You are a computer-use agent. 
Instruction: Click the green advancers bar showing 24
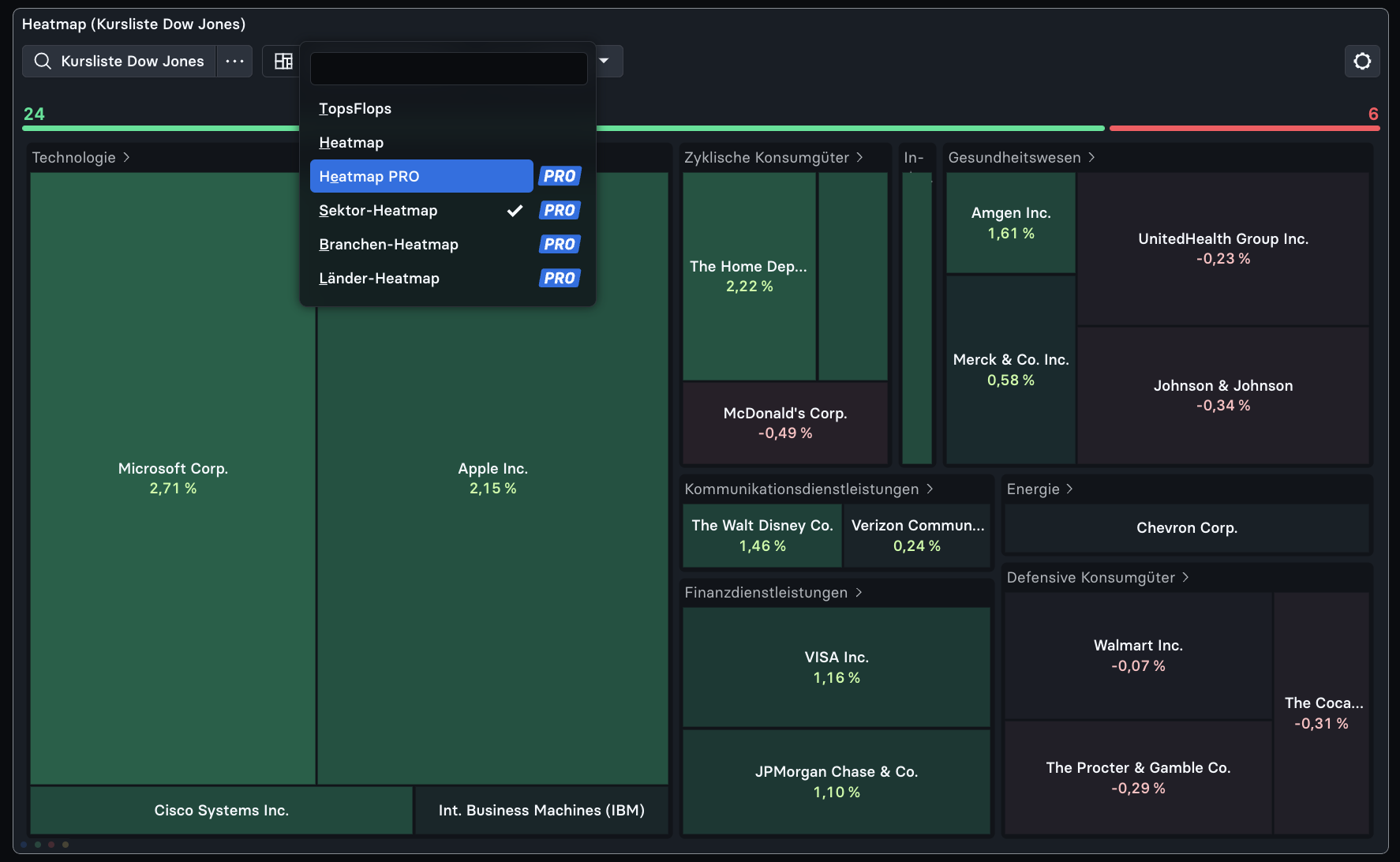click(x=563, y=128)
